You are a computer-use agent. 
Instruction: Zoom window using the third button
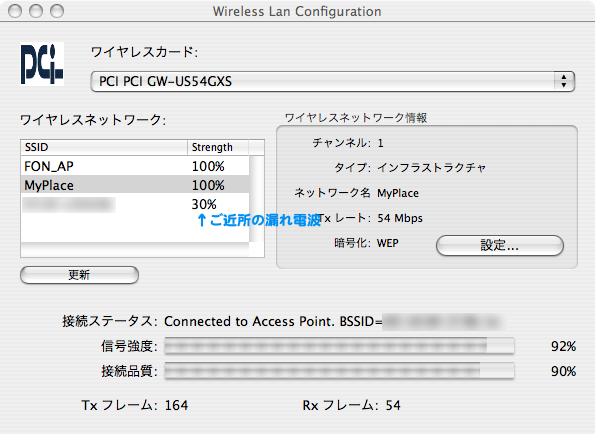(57, 11)
